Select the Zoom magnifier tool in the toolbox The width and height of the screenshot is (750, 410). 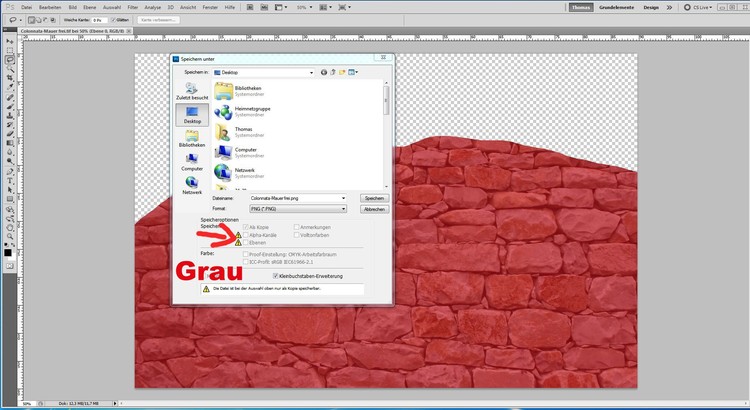[x=10, y=236]
